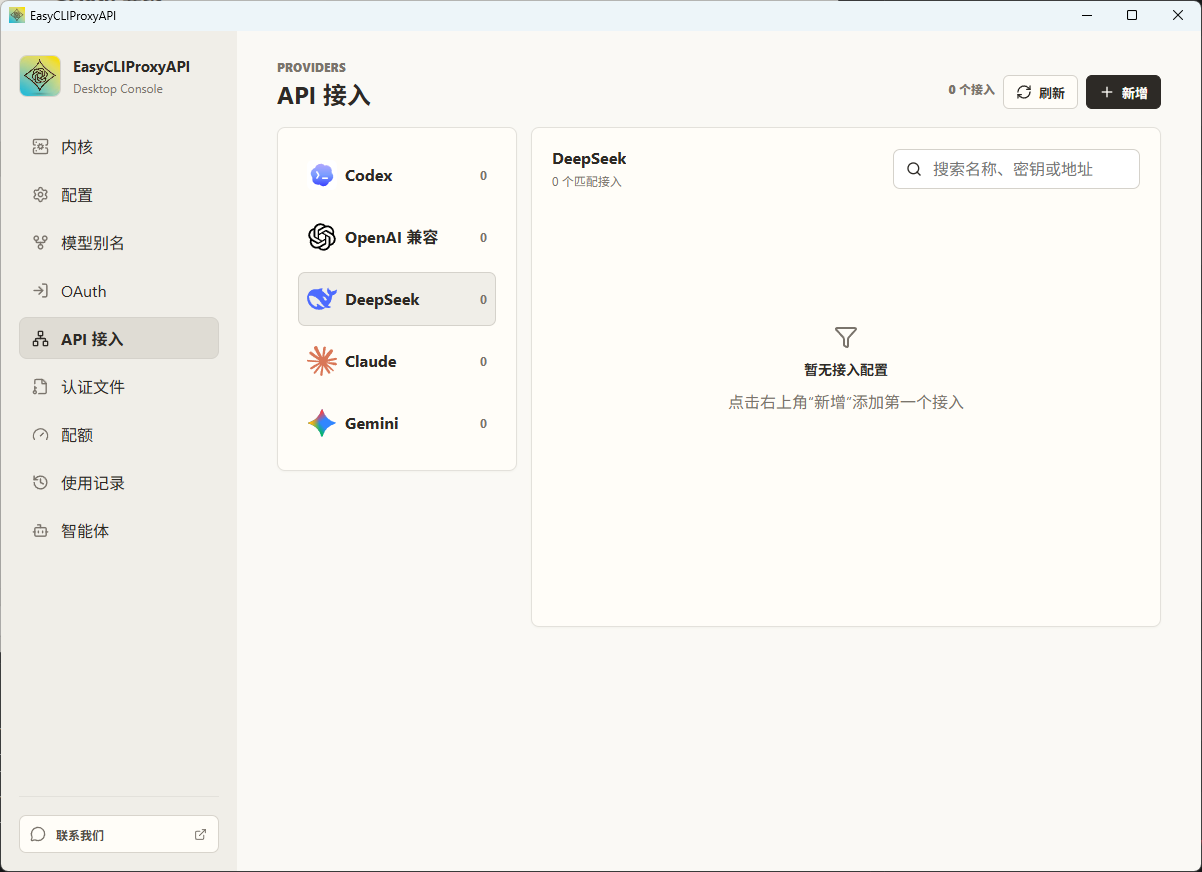The width and height of the screenshot is (1202, 872).
Task: Click the Gemini sparkle logo
Action: [321, 423]
